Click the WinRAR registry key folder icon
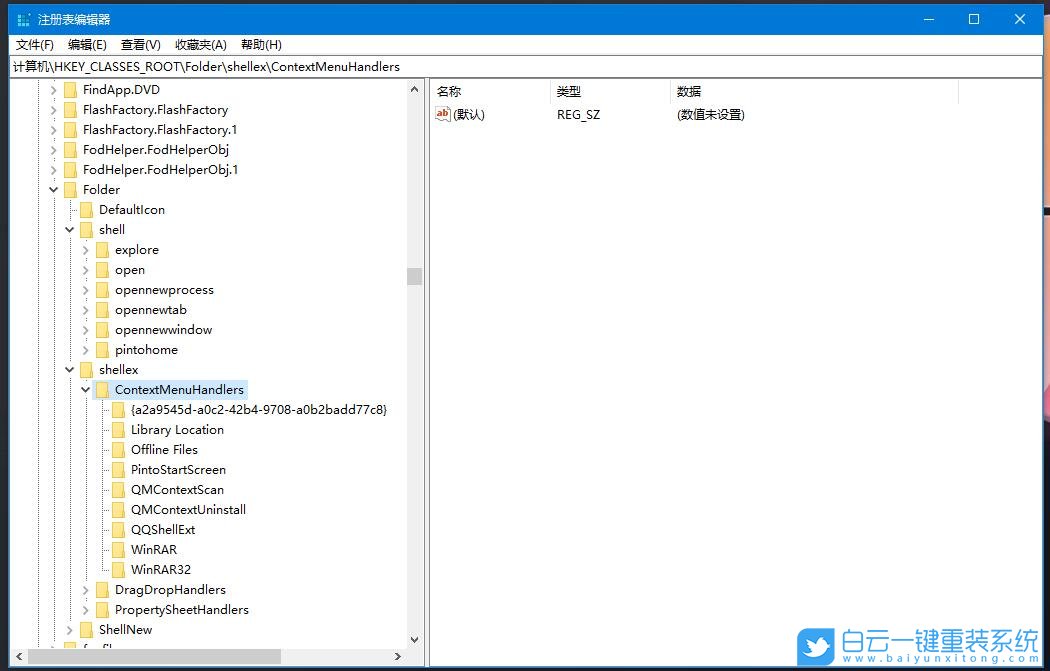The height and width of the screenshot is (671, 1050). 120,549
